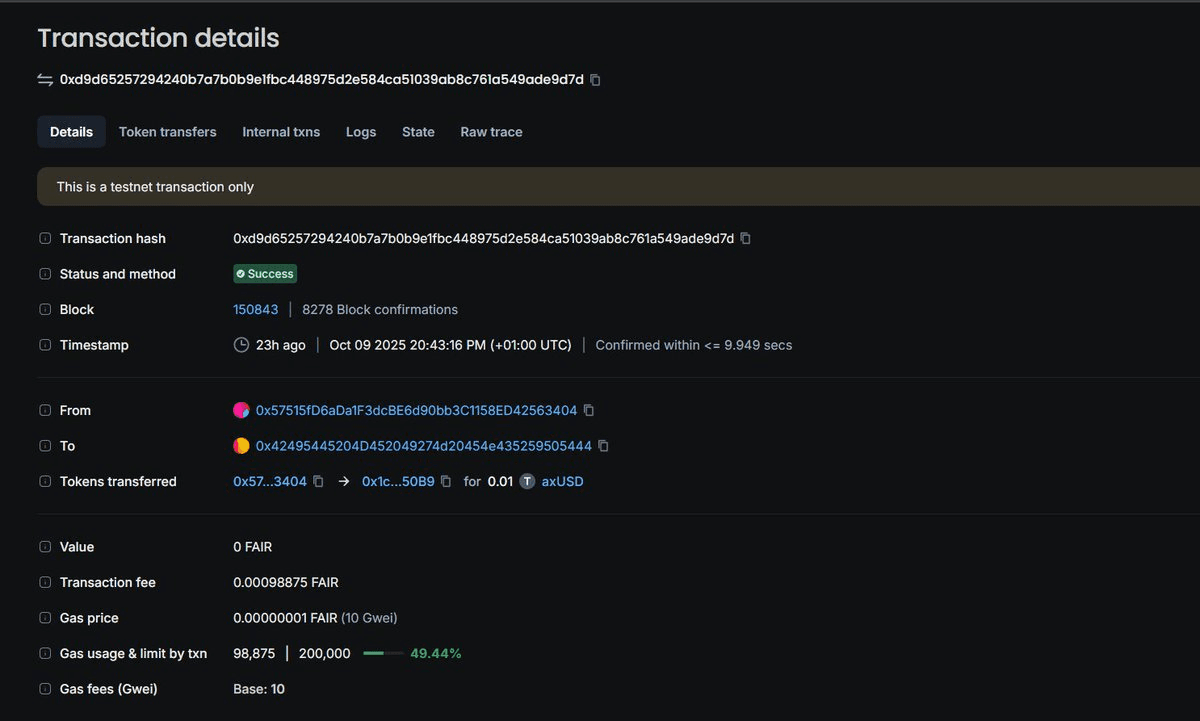Copy the To address
The width and height of the screenshot is (1200, 721).
coord(603,446)
